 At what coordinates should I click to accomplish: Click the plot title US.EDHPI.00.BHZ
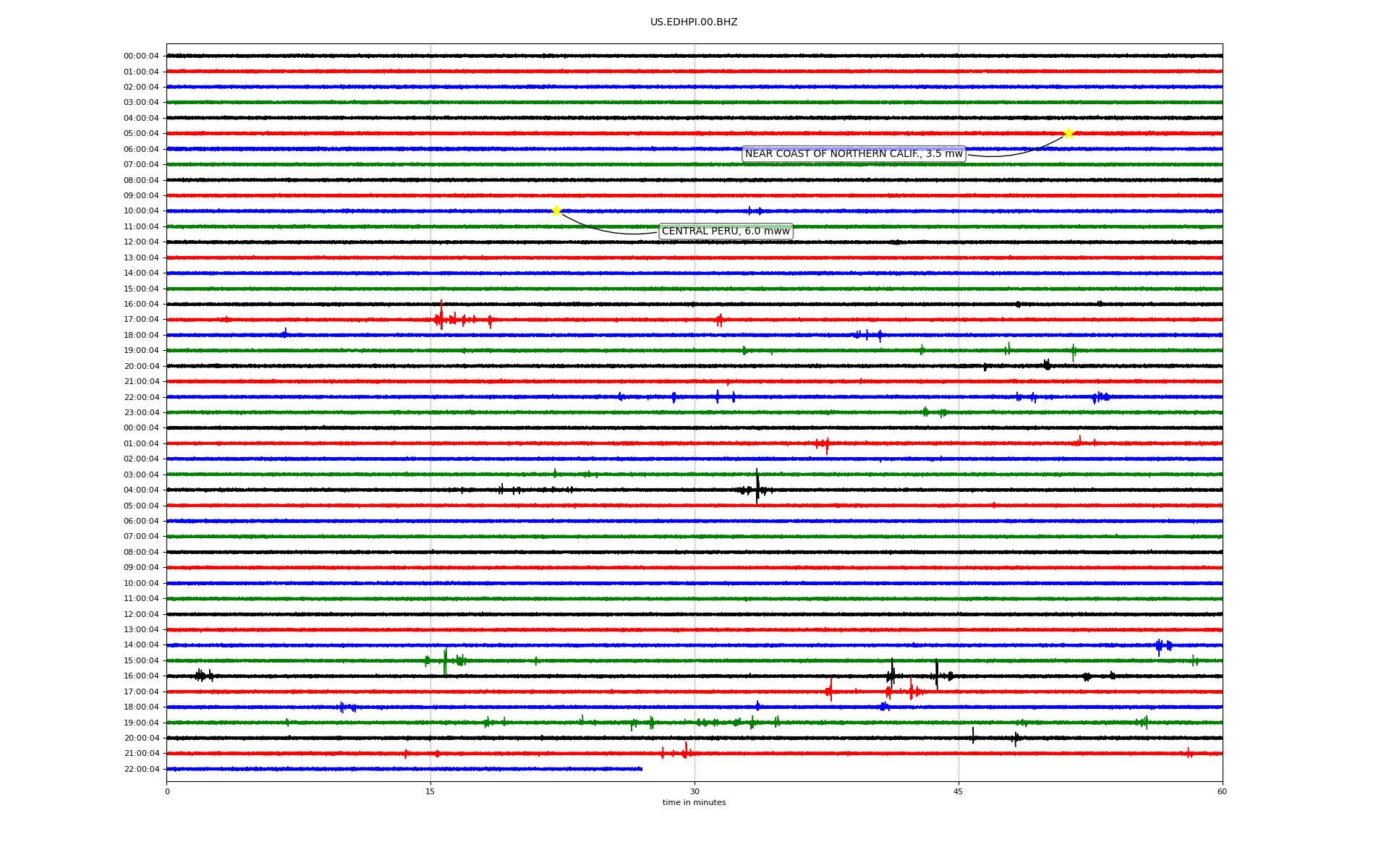pos(694,22)
